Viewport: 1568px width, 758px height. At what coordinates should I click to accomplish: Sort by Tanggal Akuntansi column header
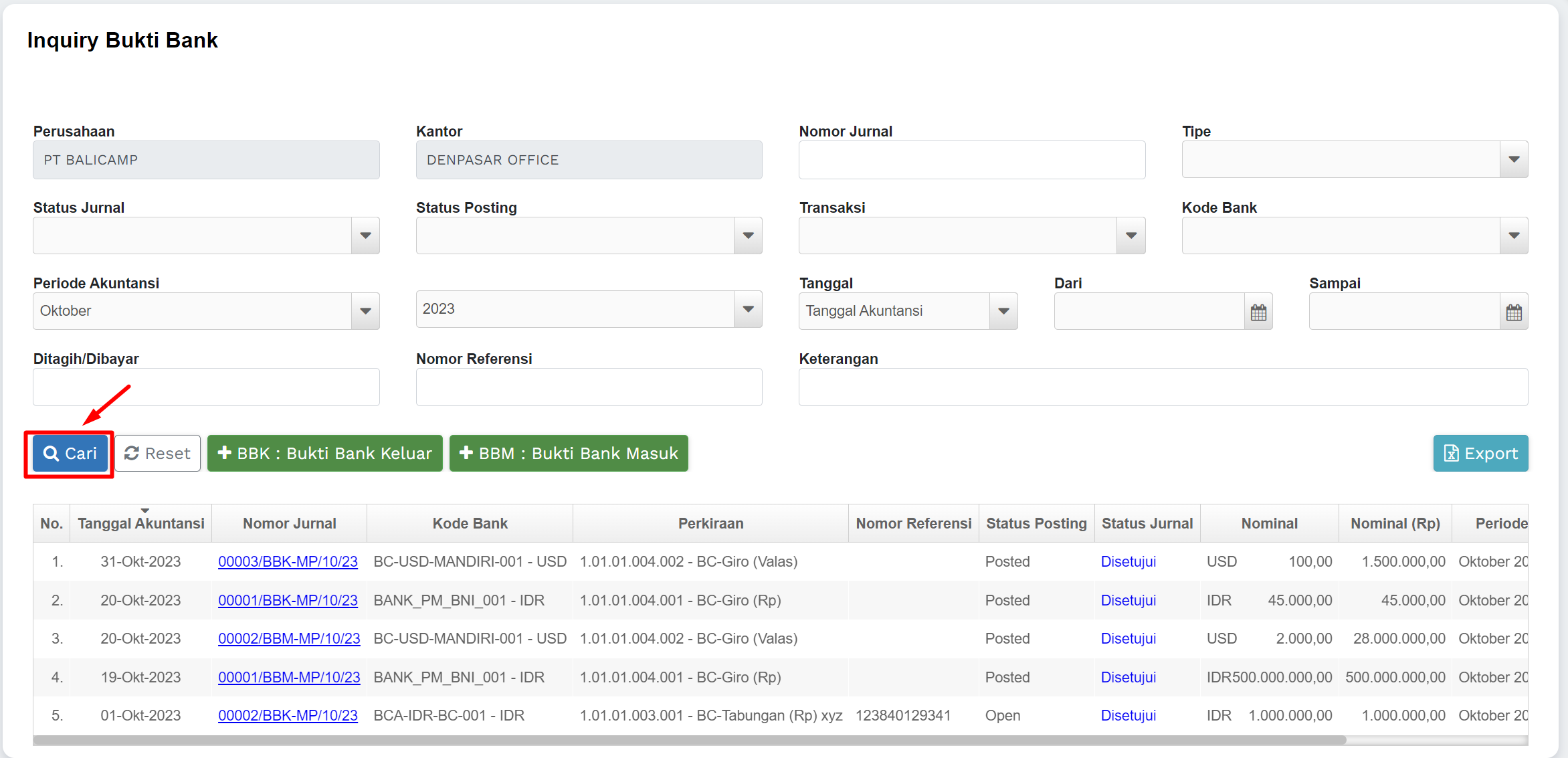click(x=141, y=523)
